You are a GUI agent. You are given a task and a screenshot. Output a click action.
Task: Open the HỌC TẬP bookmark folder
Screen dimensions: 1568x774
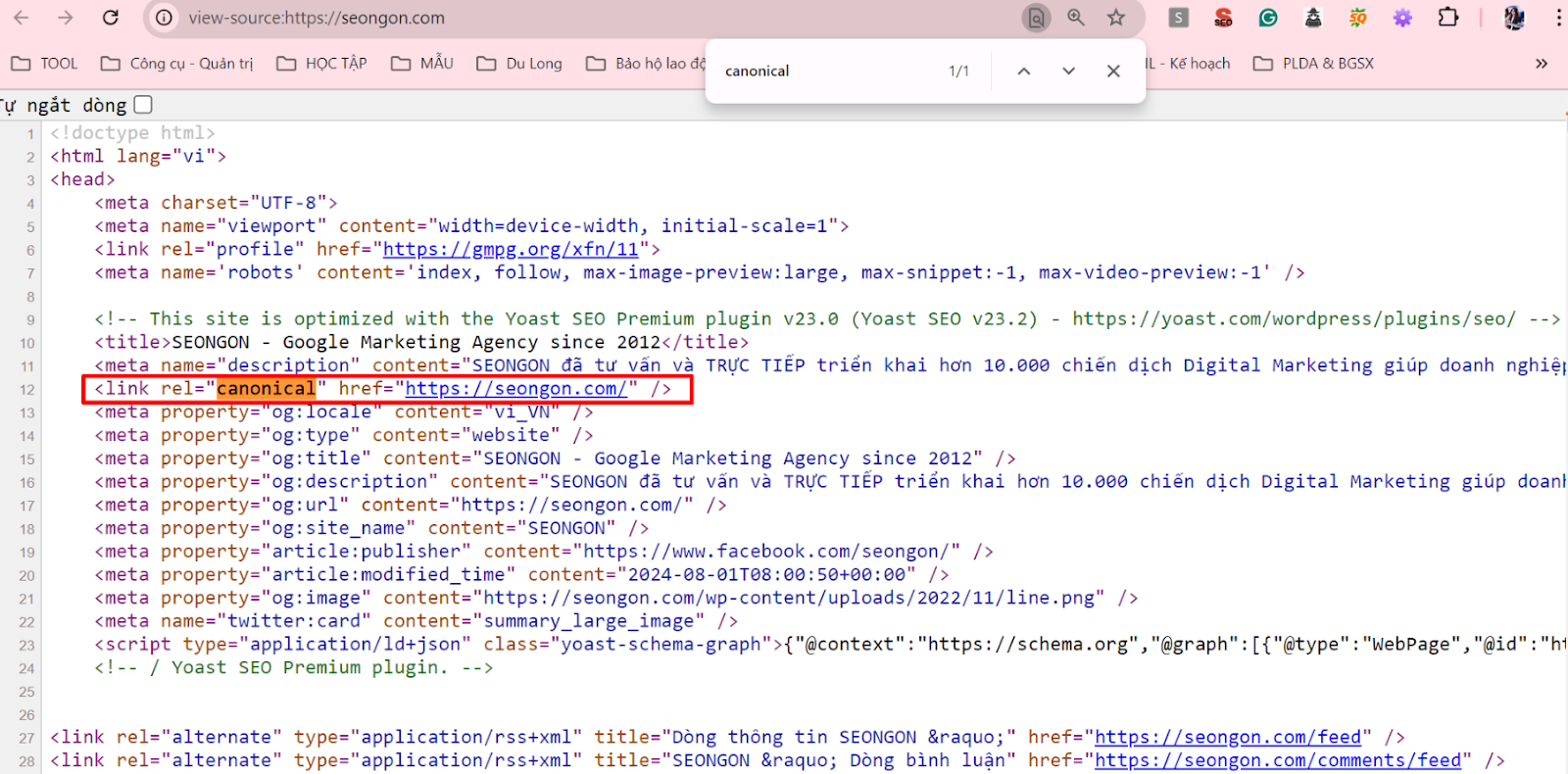pos(321,64)
